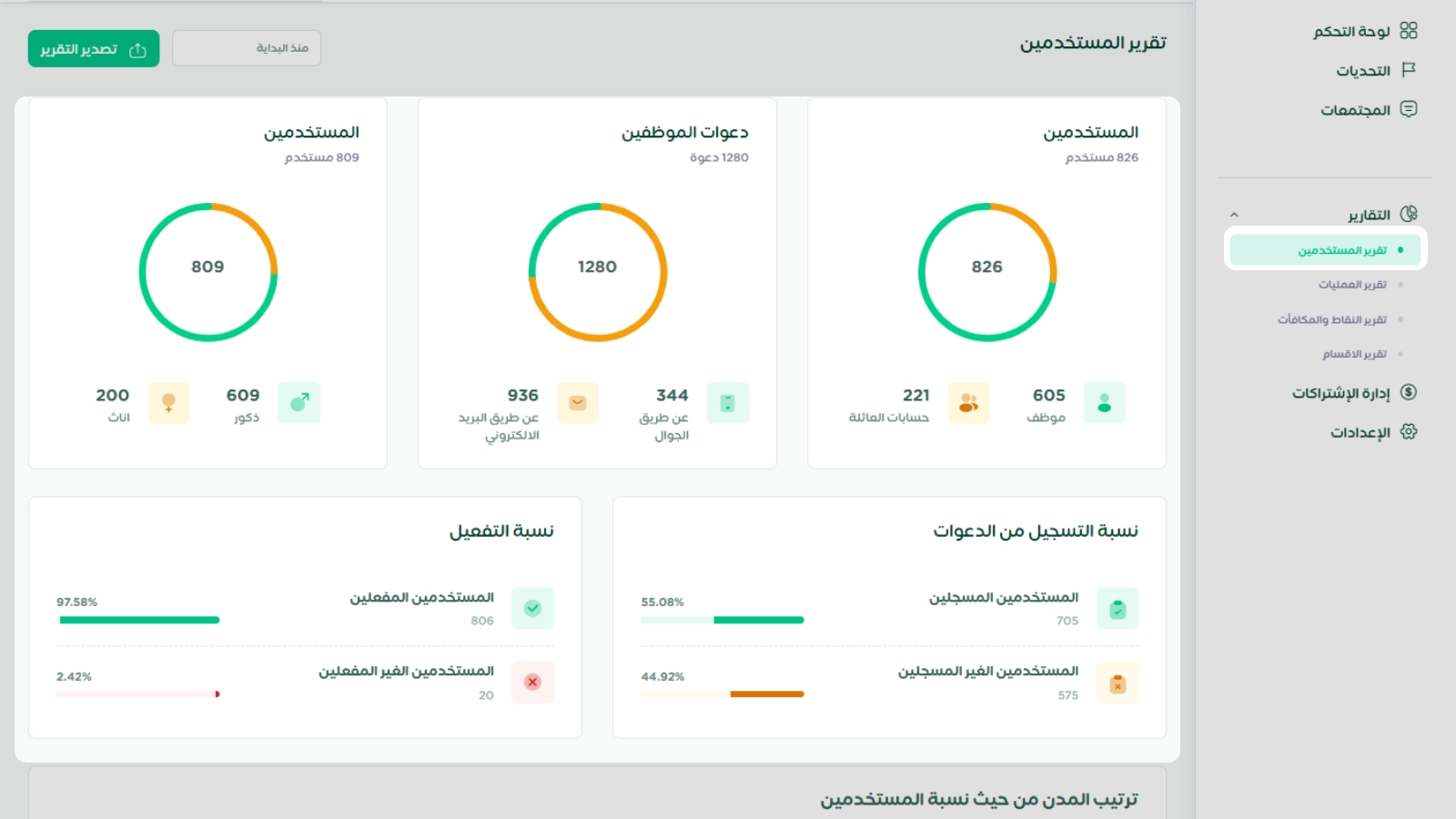Click 'المستخدمين الغير المفعلين' label
This screenshot has width=1456, height=819.
(406, 672)
